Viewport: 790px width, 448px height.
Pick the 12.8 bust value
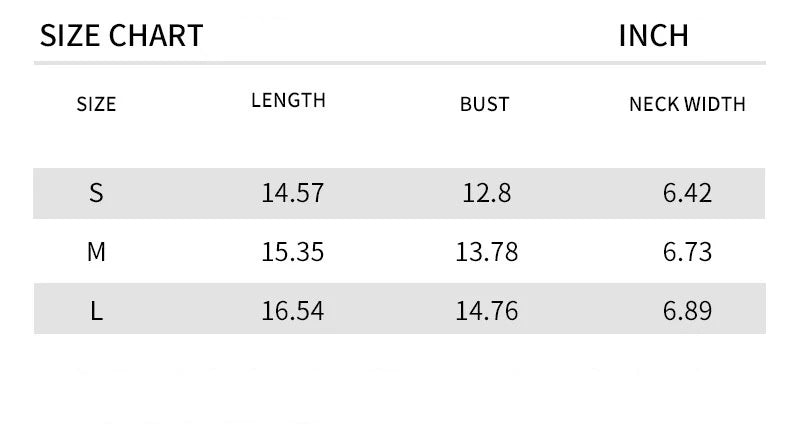(487, 193)
